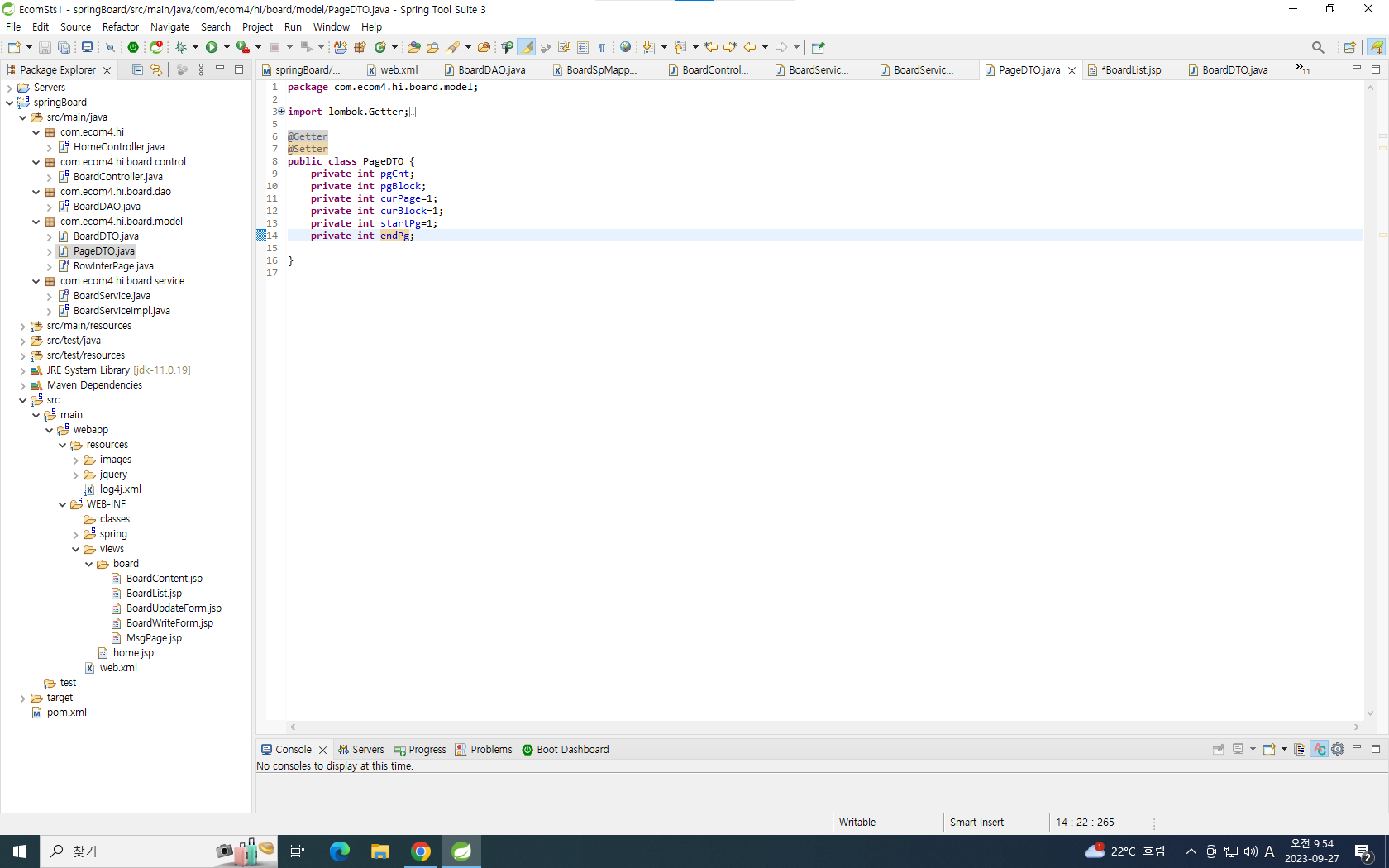Expand the src/main/resources folder
Viewport: 1389px width, 868px height.
[x=23, y=326]
